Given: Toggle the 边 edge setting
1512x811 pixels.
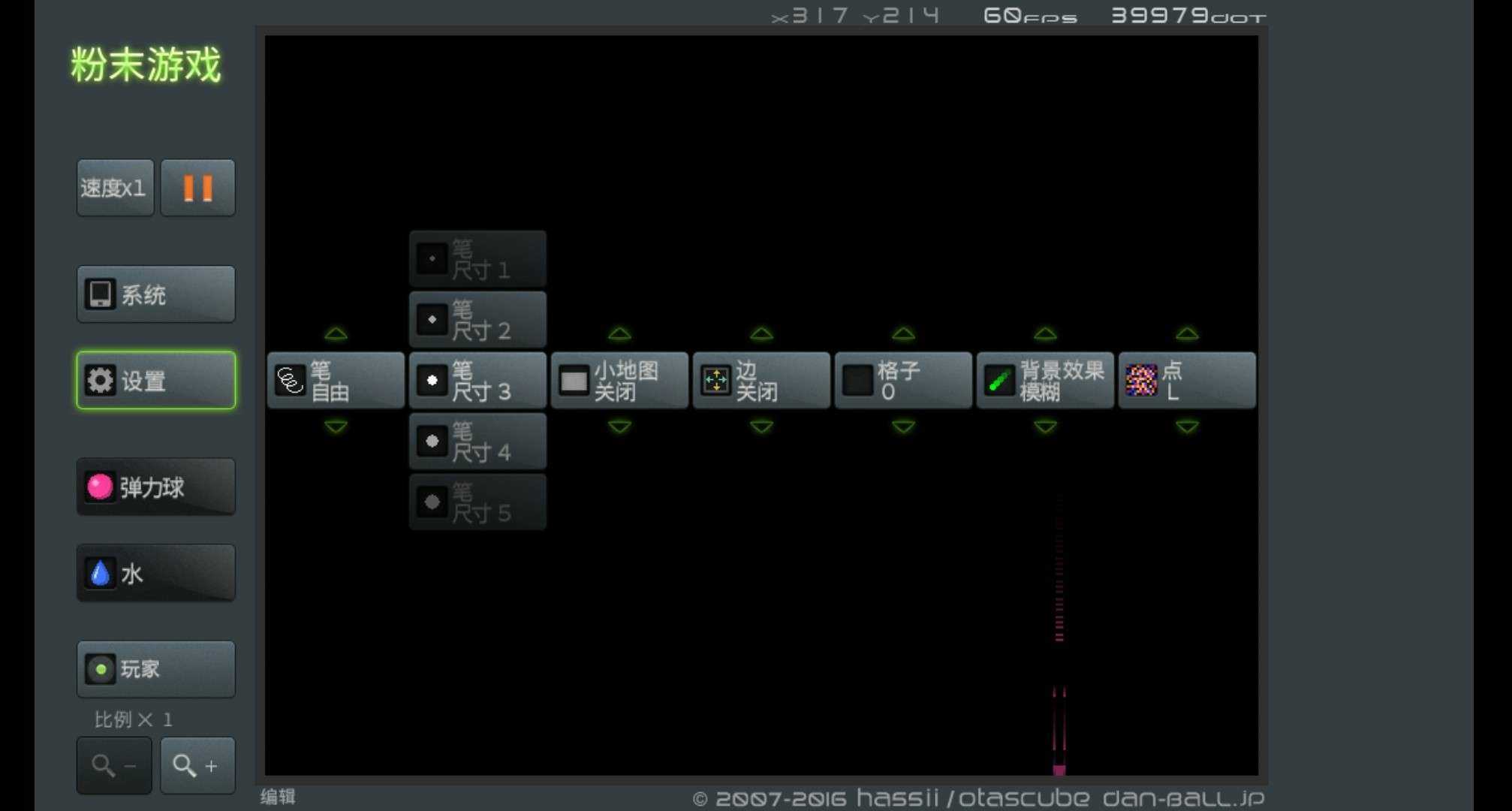Looking at the screenshot, I should coord(761,381).
